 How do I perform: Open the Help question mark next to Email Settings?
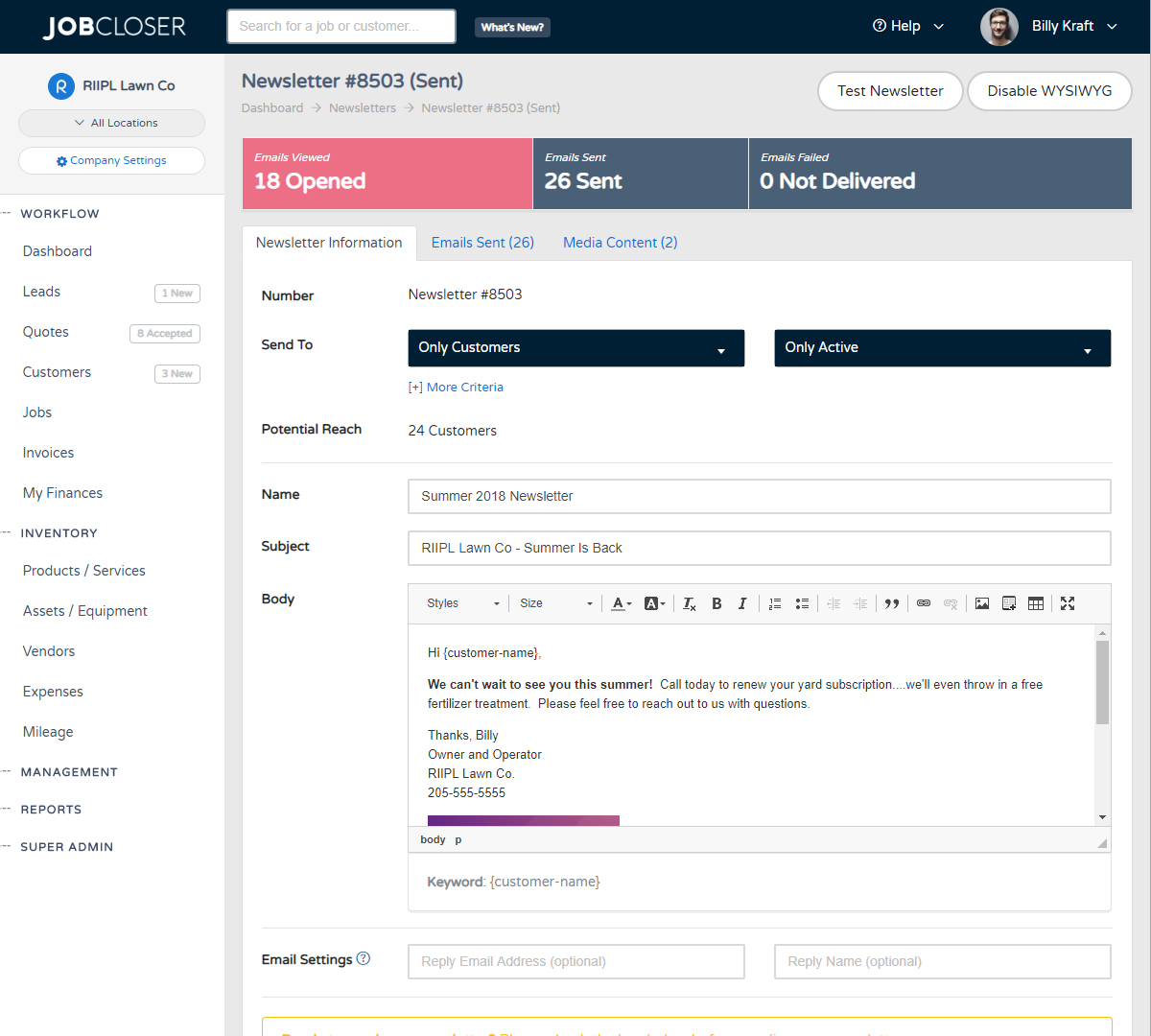coord(364,957)
